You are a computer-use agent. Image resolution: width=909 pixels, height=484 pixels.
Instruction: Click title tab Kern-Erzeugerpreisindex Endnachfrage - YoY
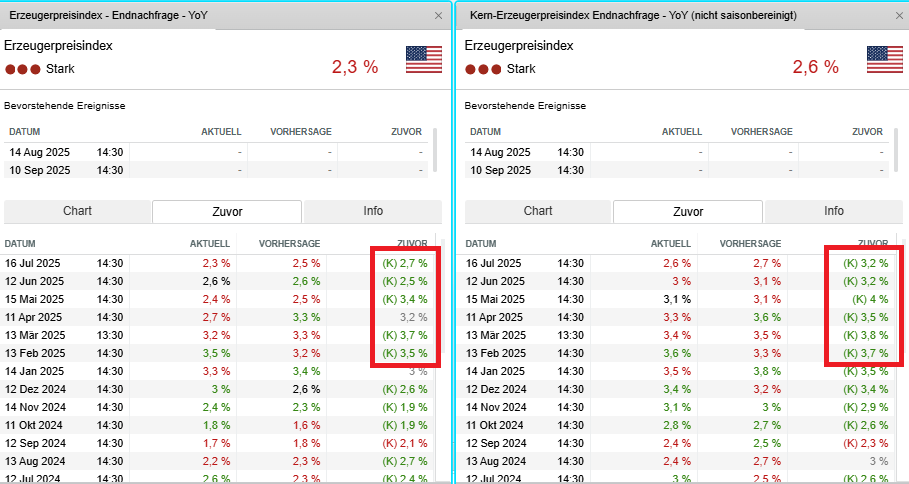(633, 16)
